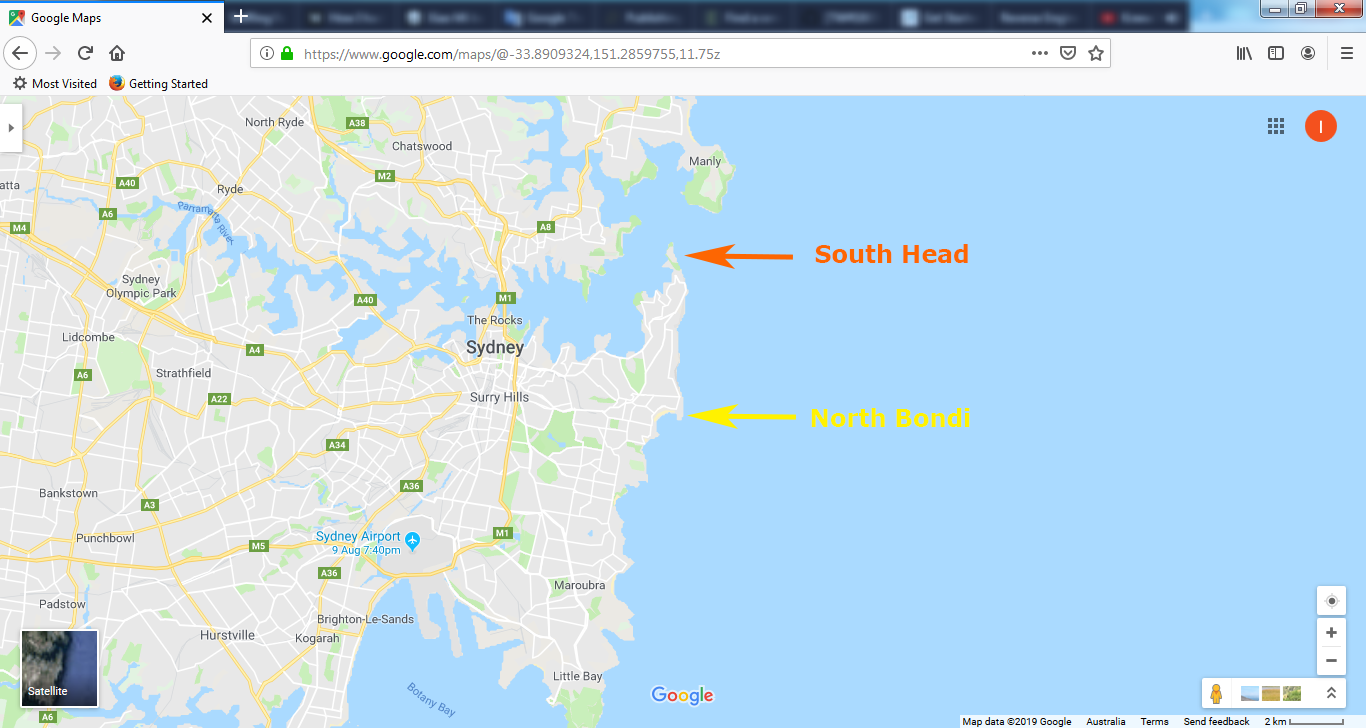Image resolution: width=1366 pixels, height=728 pixels.
Task: Click the Google apps grid icon
Action: click(1276, 126)
